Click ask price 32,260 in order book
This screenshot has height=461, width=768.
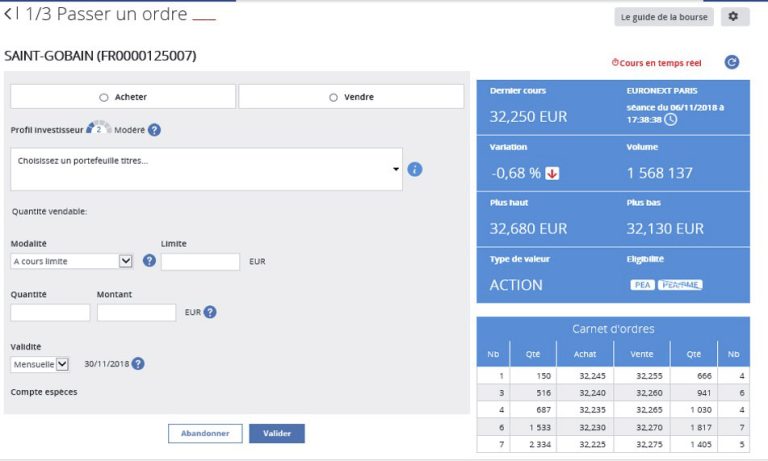(x=649, y=393)
